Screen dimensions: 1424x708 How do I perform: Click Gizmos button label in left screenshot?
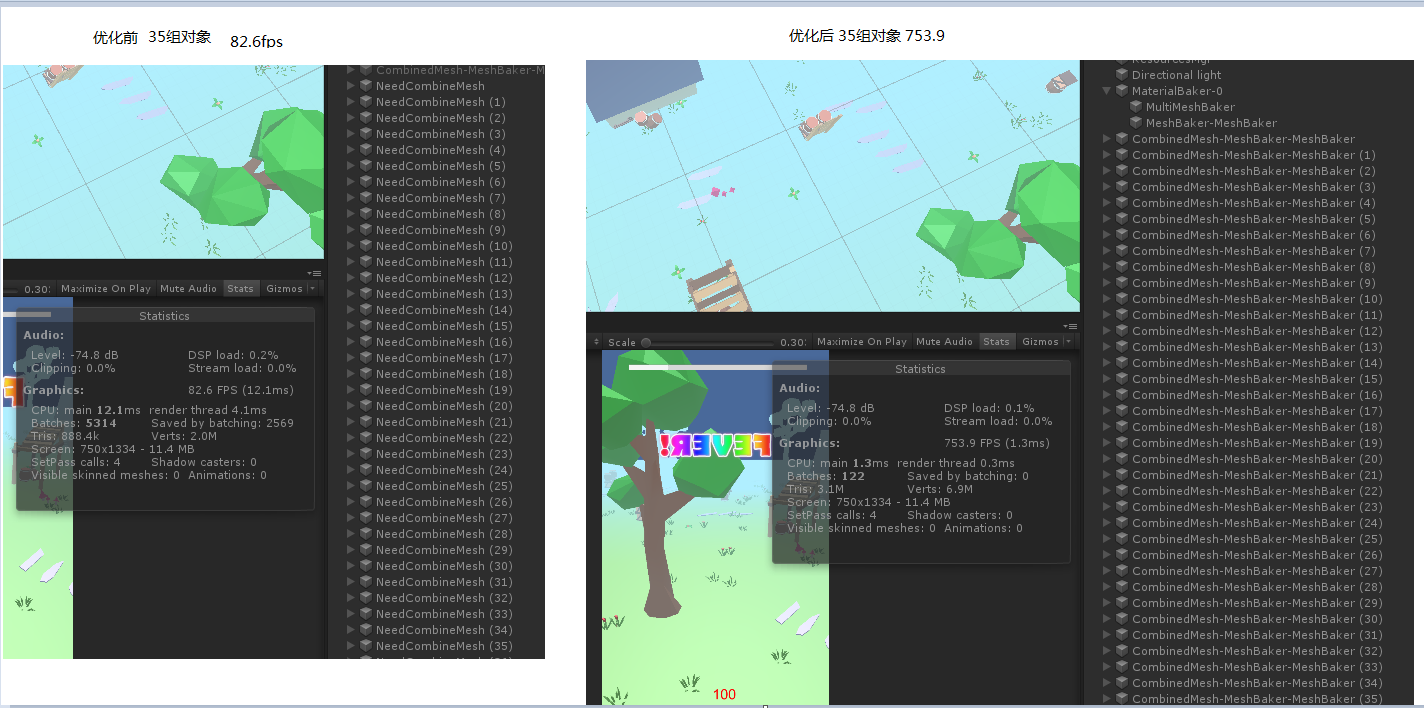tap(284, 289)
